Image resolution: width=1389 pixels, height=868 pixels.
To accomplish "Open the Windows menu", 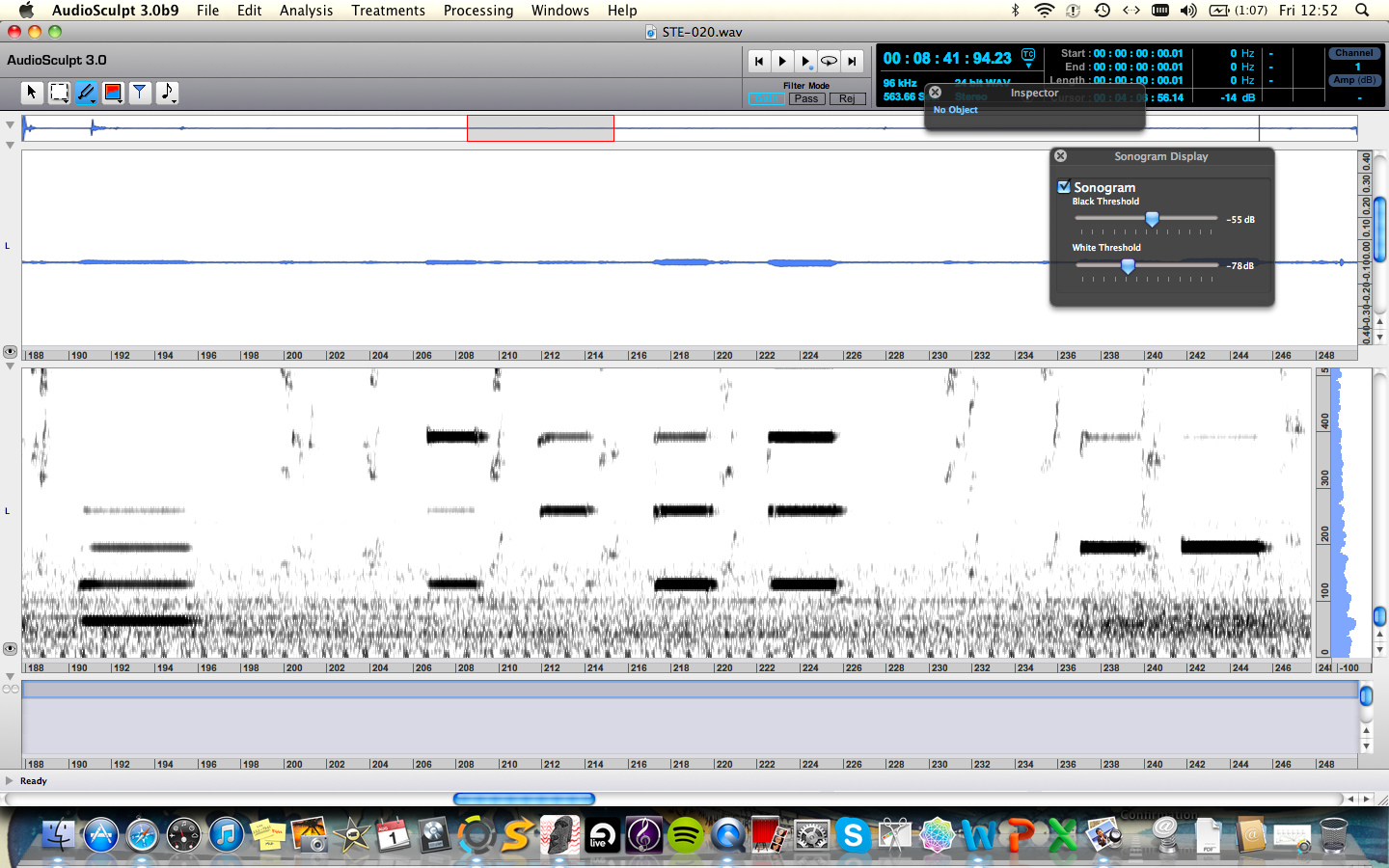I will click(559, 10).
